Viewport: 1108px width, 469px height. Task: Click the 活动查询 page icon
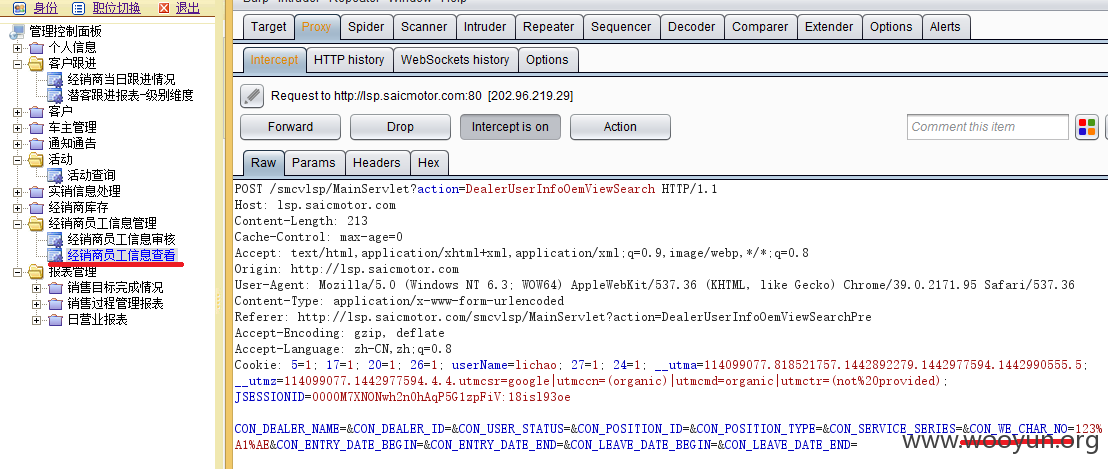point(55,175)
